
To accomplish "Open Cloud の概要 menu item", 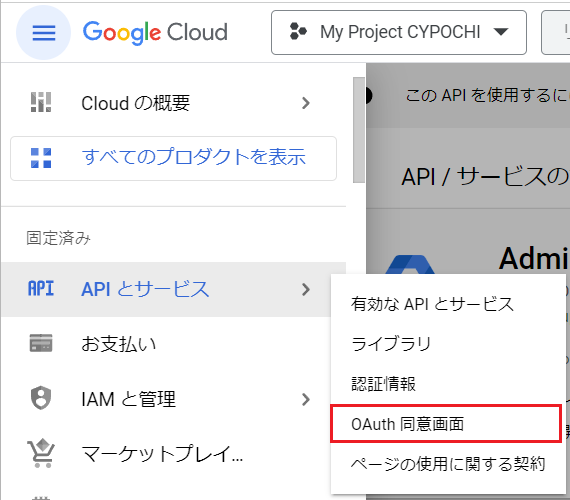I will [x=173, y=103].
